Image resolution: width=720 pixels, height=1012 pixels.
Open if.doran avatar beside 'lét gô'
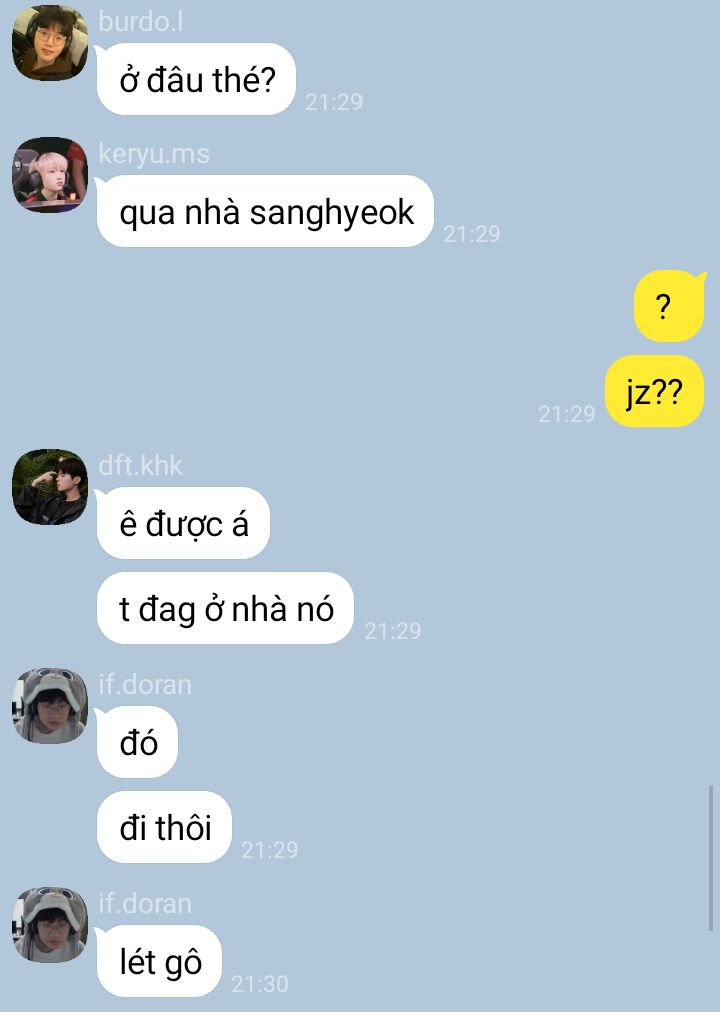50,924
